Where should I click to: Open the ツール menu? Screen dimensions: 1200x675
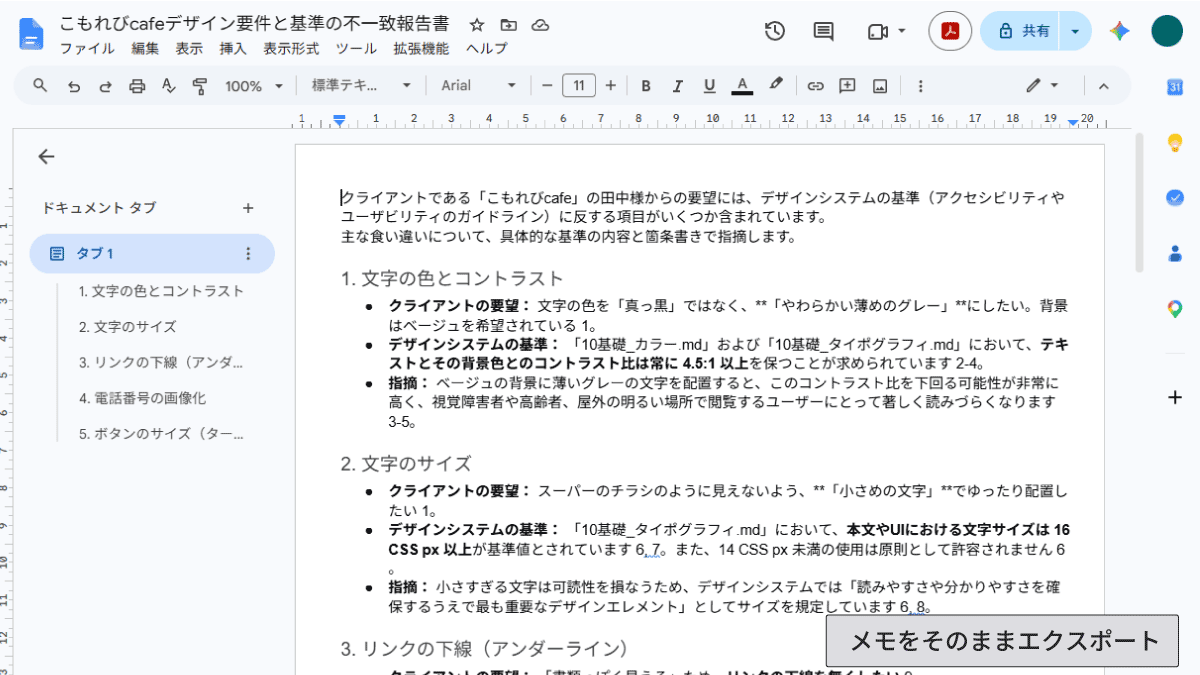click(356, 48)
